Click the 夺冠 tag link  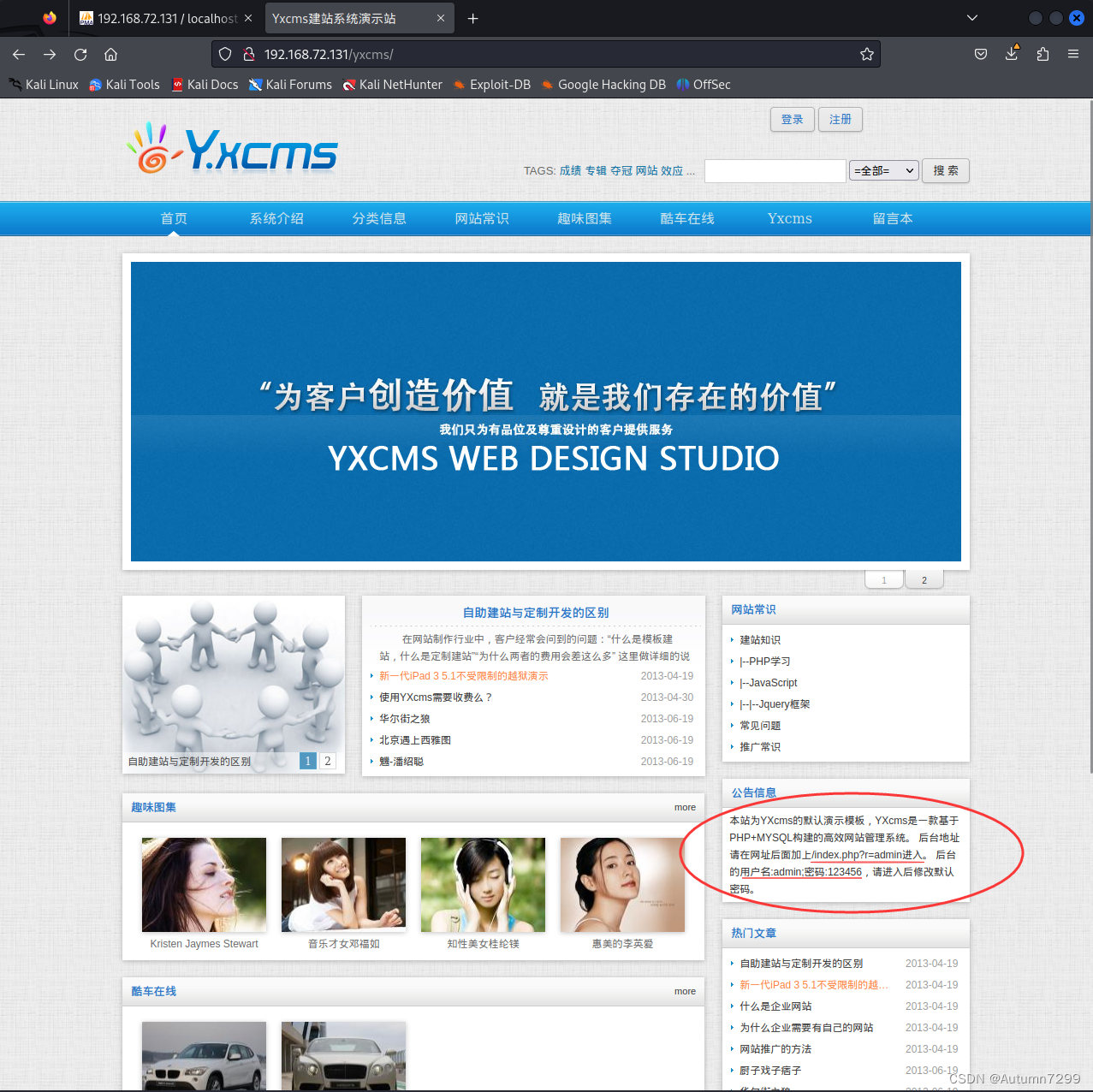621,170
